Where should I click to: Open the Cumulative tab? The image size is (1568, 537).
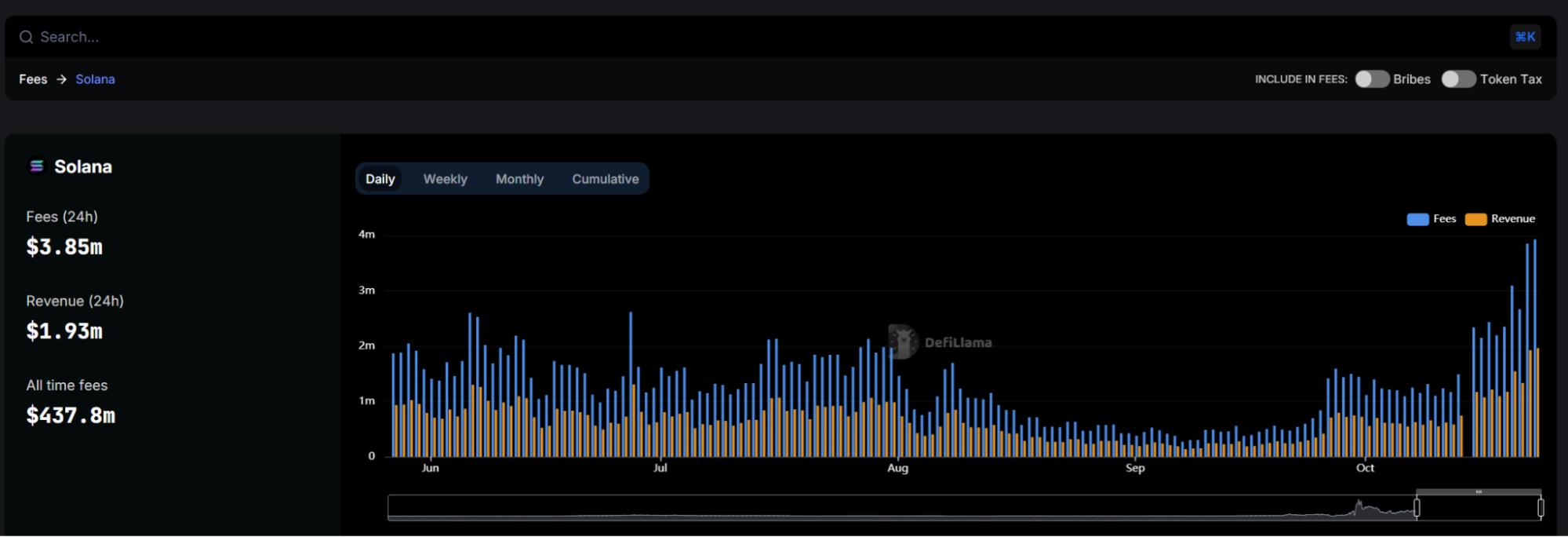pyautogui.click(x=606, y=179)
